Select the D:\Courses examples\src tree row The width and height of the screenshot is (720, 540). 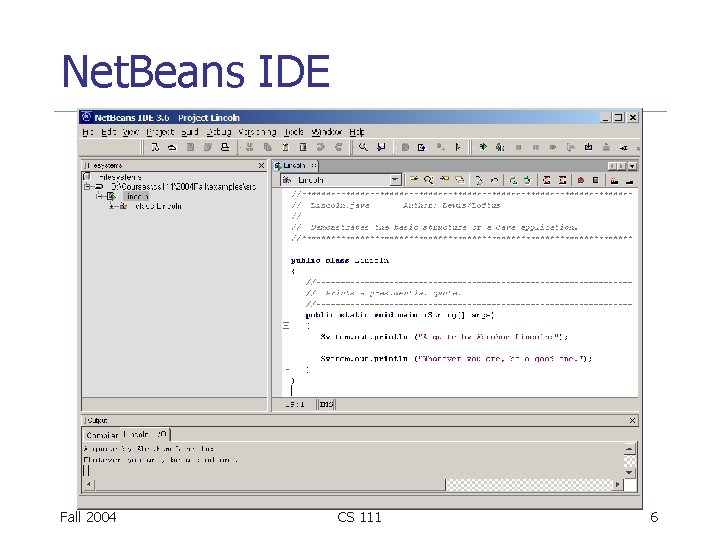point(170,187)
